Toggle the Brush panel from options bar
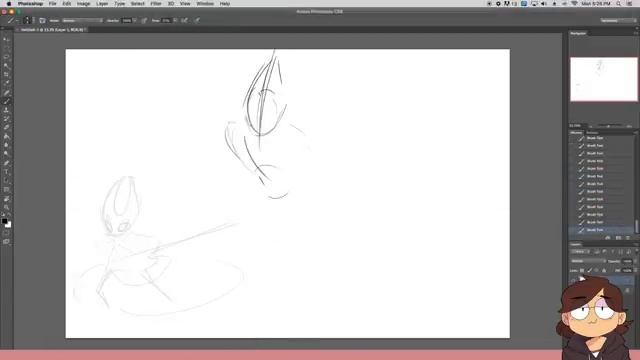Viewport: 640px width, 360px height. (x=42, y=20)
